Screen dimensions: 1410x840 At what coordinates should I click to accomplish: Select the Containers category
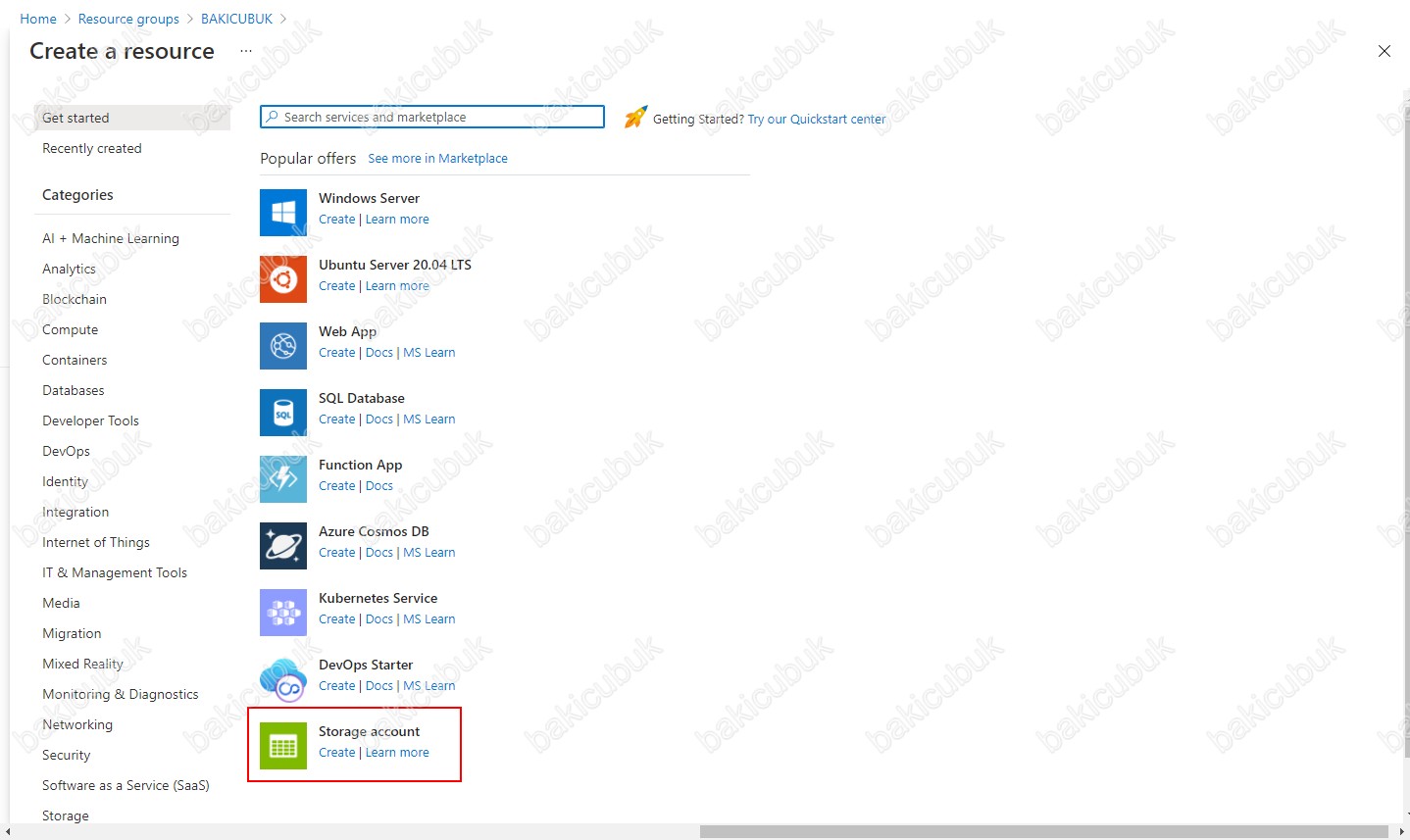click(x=75, y=360)
